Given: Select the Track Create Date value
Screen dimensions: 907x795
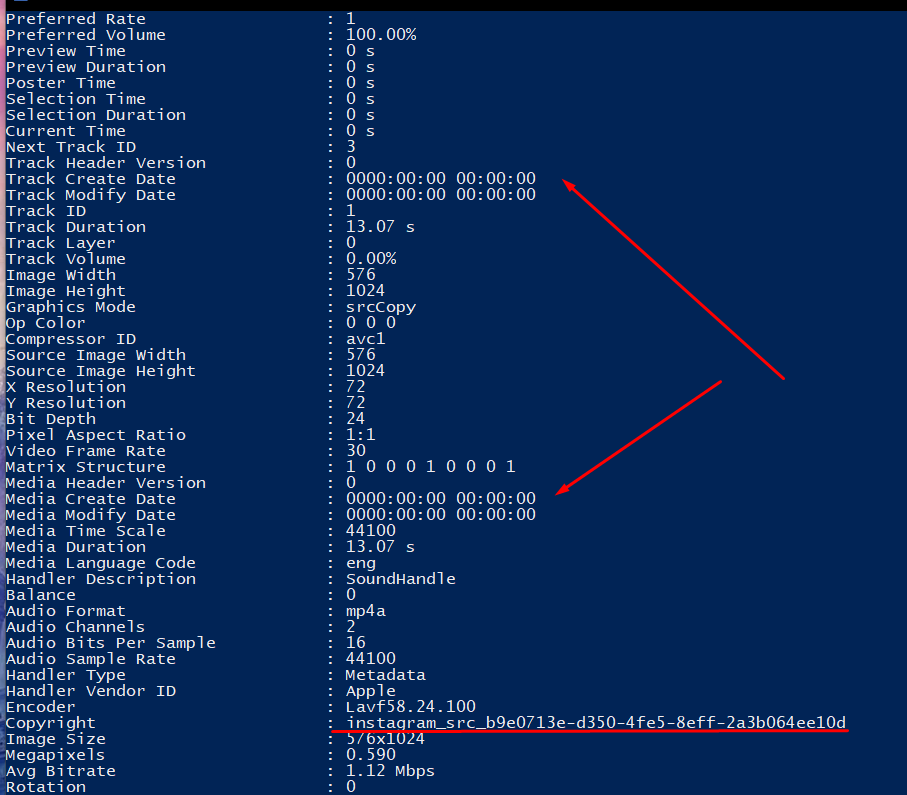Looking at the screenshot, I should coord(441,178).
